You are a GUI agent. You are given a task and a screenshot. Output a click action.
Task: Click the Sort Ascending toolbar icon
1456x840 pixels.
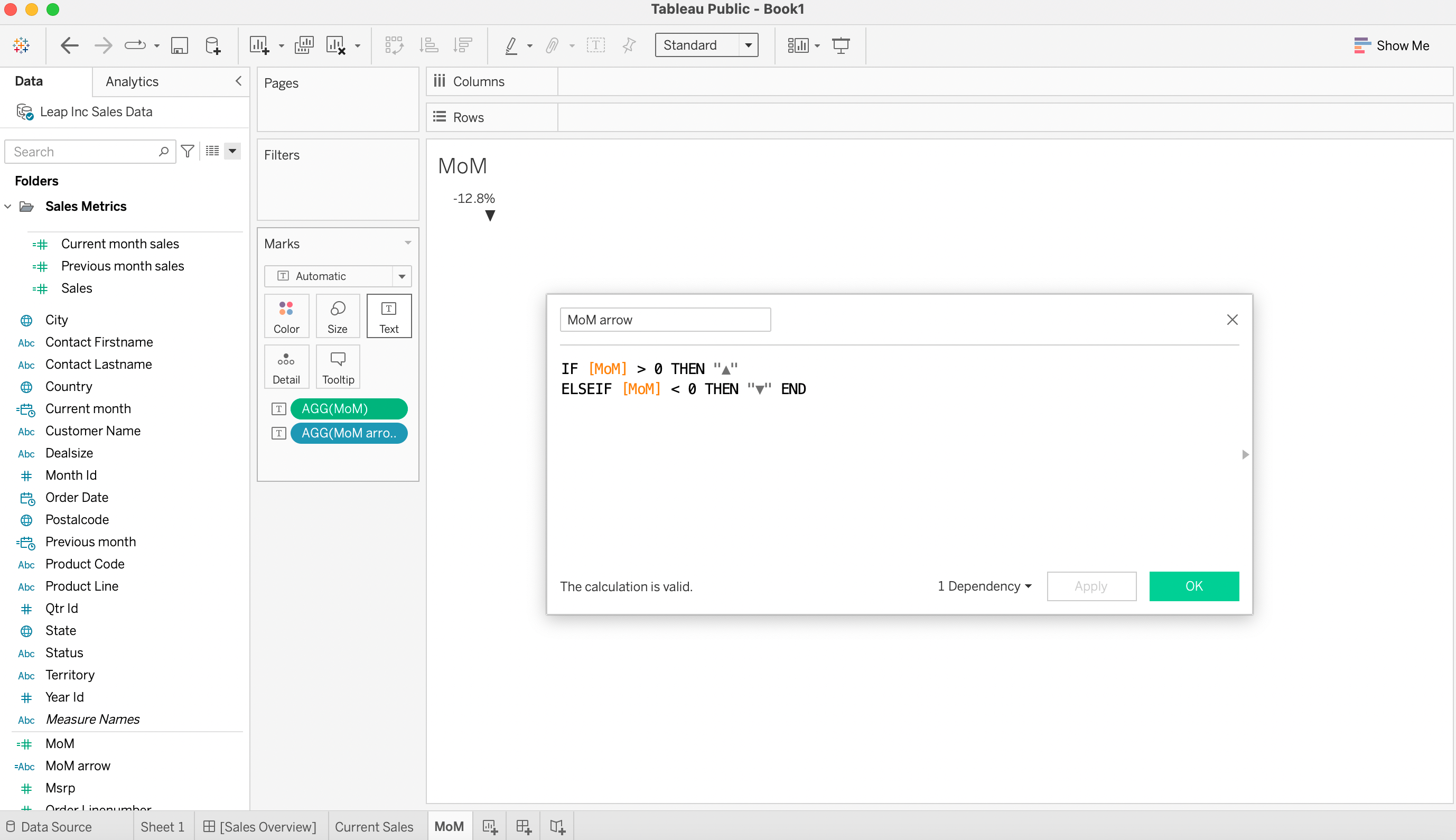428,45
